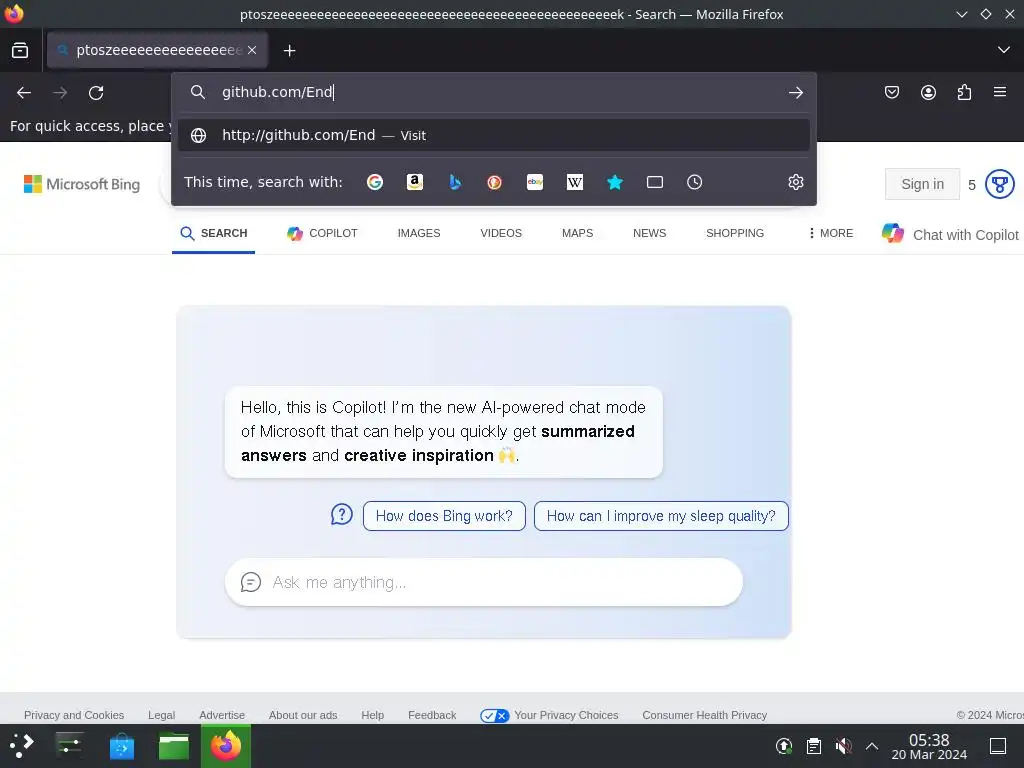1024x768 pixels.
Task: Click Chat with Copilot
Action: pos(950,234)
